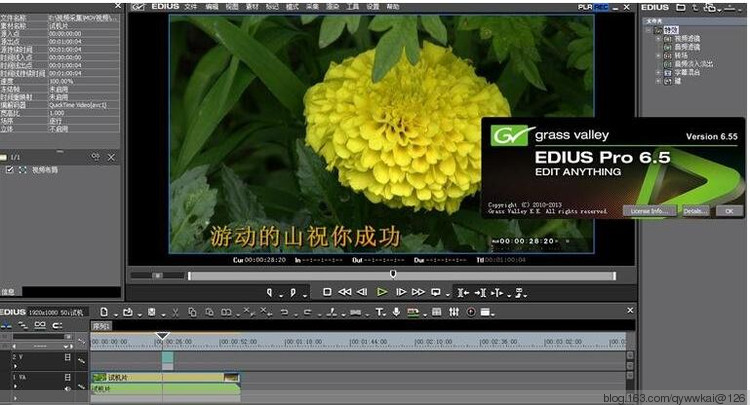750x405 pixels.
Task: Open the 素材 menu
Action: click(252, 7)
